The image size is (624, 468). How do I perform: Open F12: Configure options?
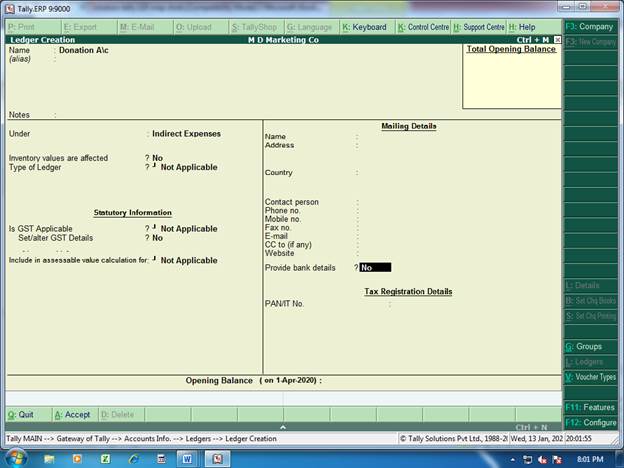[x=591, y=422]
